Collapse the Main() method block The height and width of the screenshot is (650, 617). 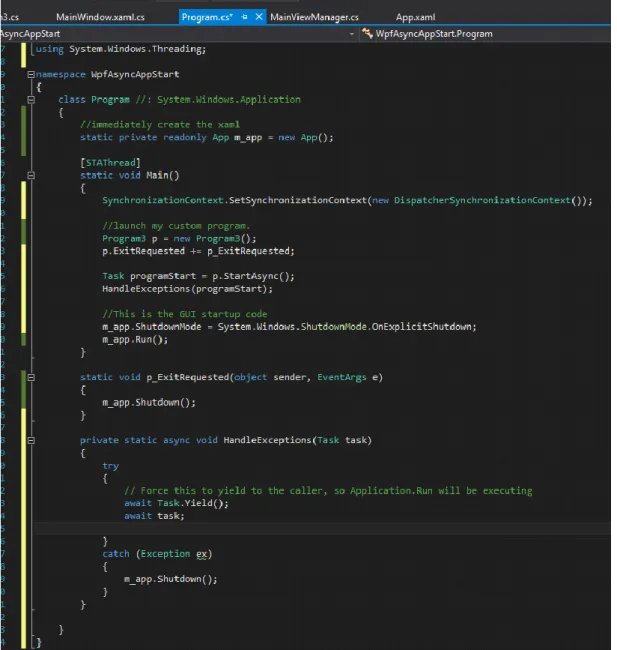tap(31, 175)
